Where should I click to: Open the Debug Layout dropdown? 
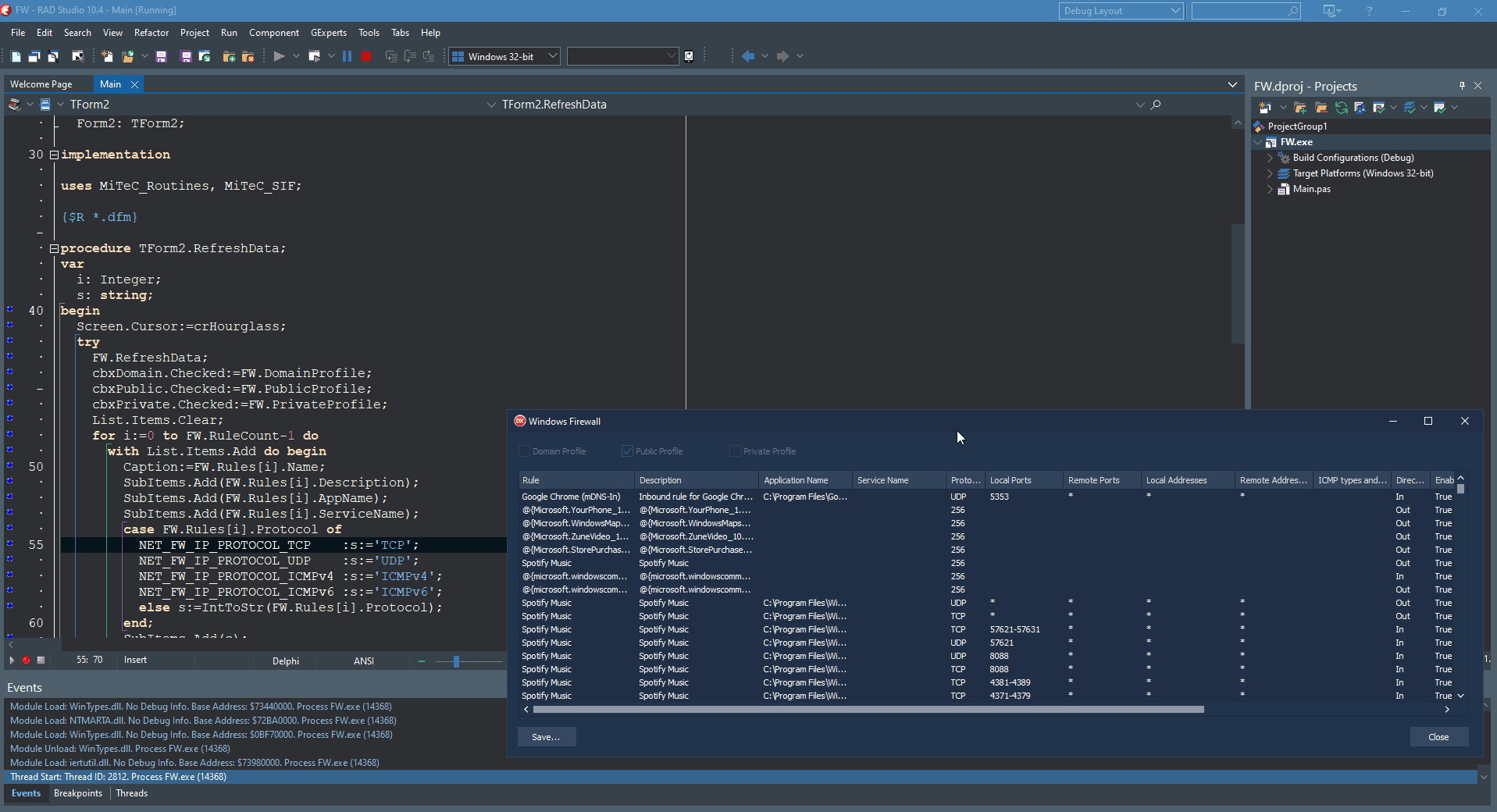point(1175,11)
